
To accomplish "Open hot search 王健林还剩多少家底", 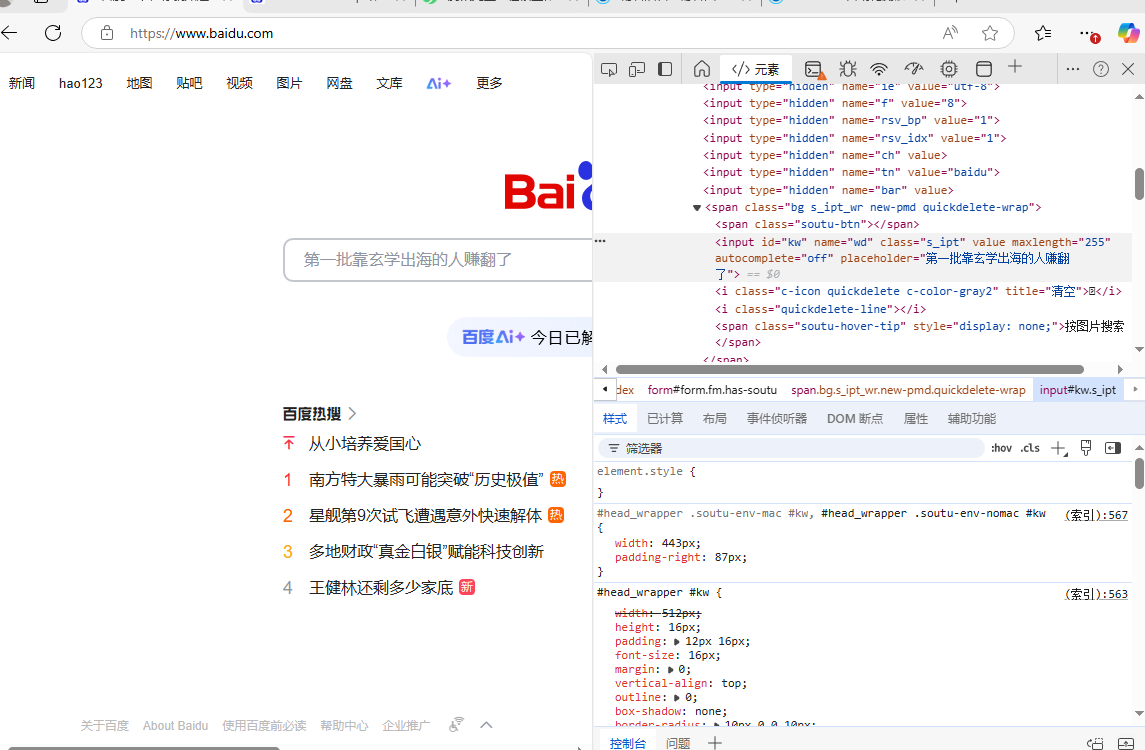I will (380, 587).
